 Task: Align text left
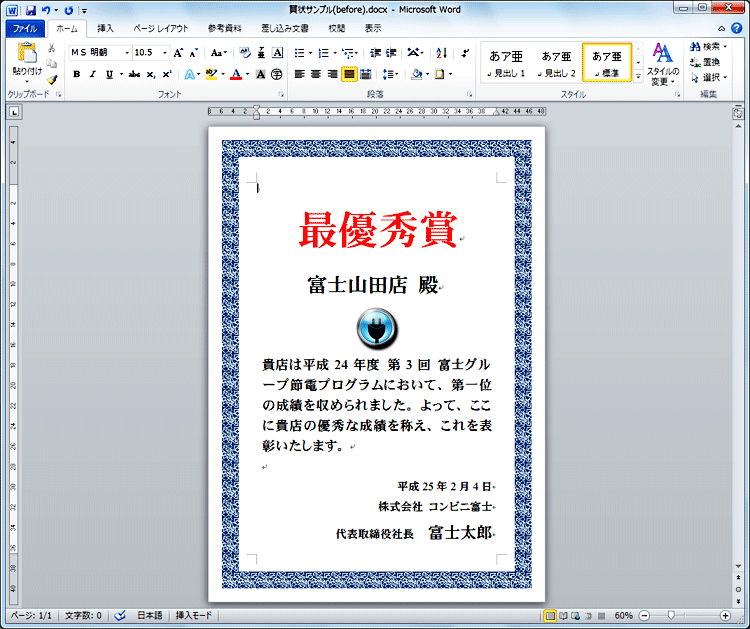[x=299, y=74]
